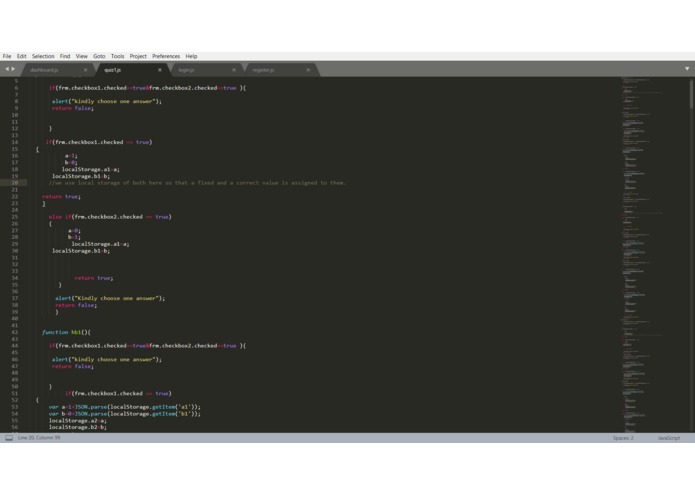Image resolution: width=695 pixels, height=494 pixels.
Task: Click 'if(frm.checkbox1.checked == true)' on line 51
Action: pyautogui.click(x=118, y=393)
